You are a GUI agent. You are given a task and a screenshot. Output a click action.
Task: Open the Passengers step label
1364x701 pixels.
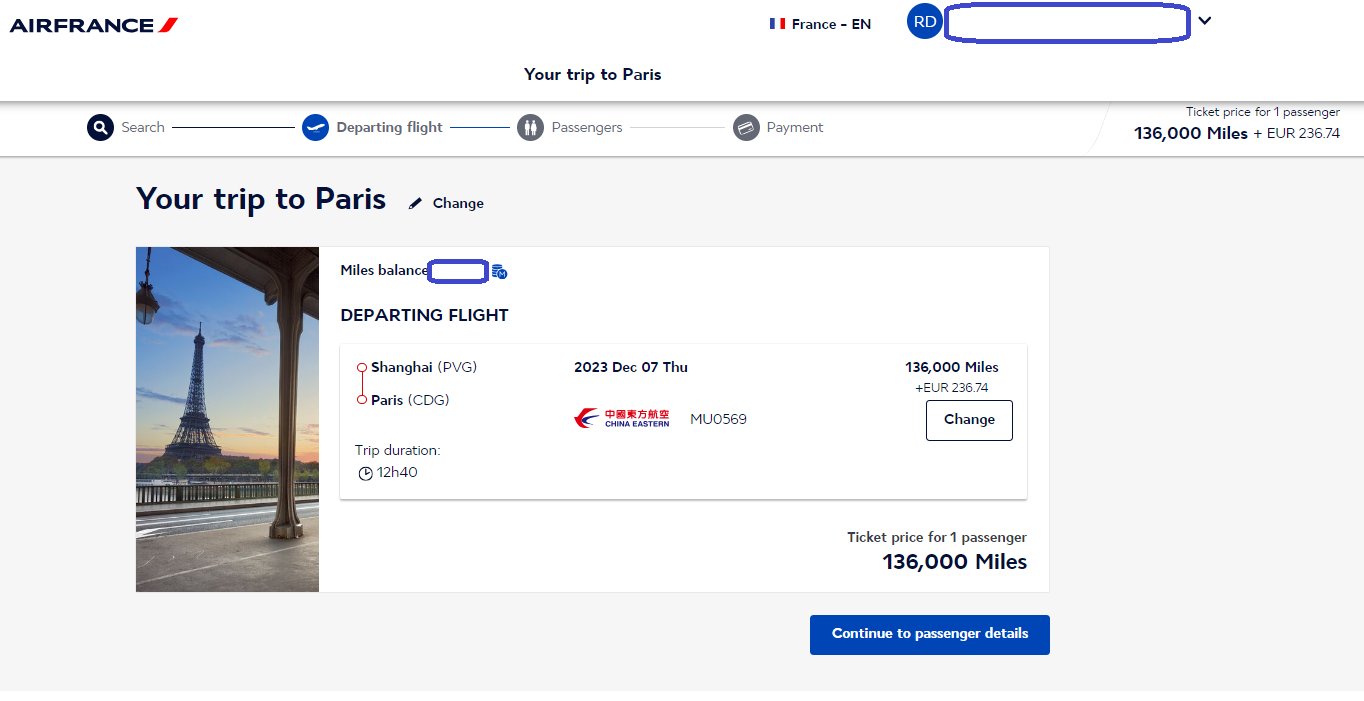587,128
